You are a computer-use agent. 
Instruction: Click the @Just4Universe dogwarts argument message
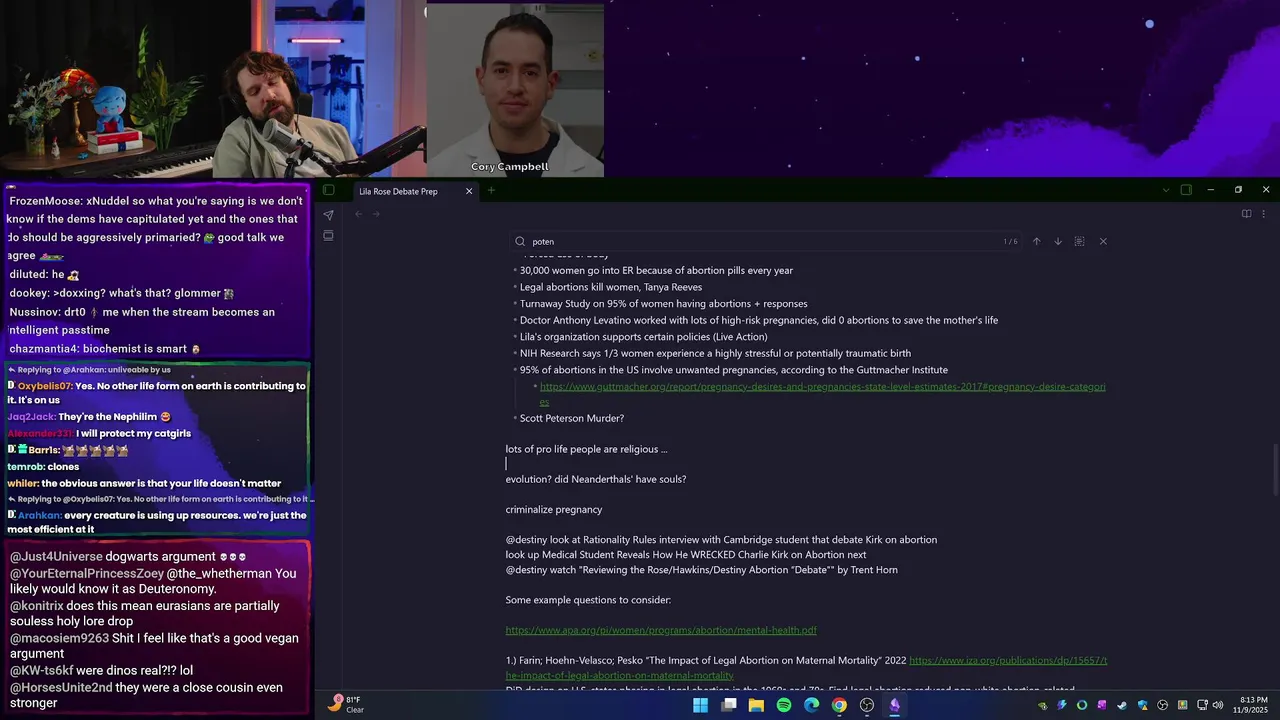coord(128,556)
